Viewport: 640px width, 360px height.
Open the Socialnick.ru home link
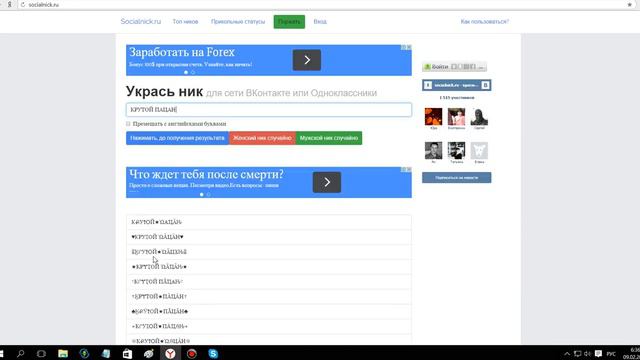tap(140, 21)
